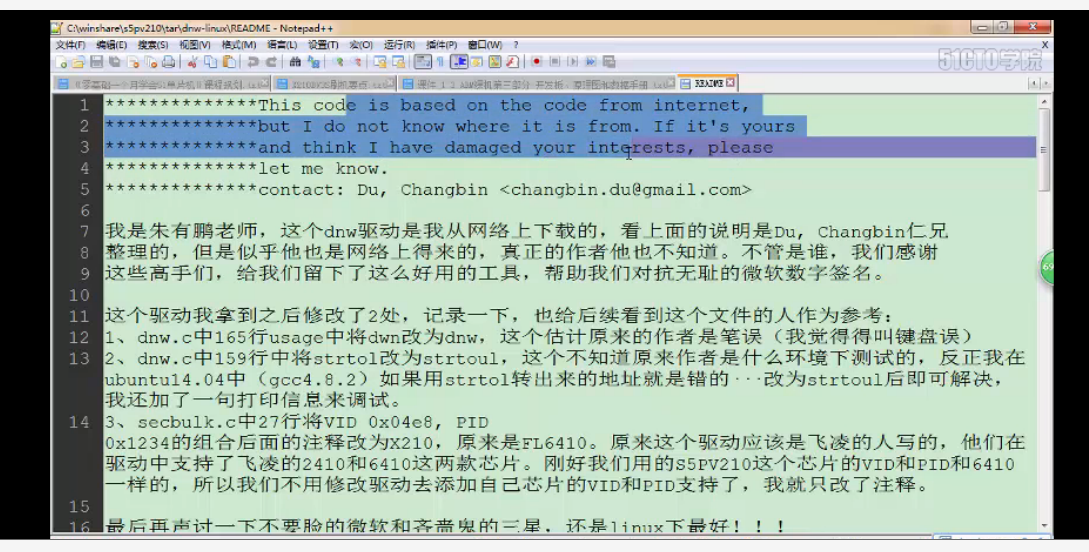Click the toolbar icon two left of Record Macro
This screenshot has width=1089, height=552.
494,62
